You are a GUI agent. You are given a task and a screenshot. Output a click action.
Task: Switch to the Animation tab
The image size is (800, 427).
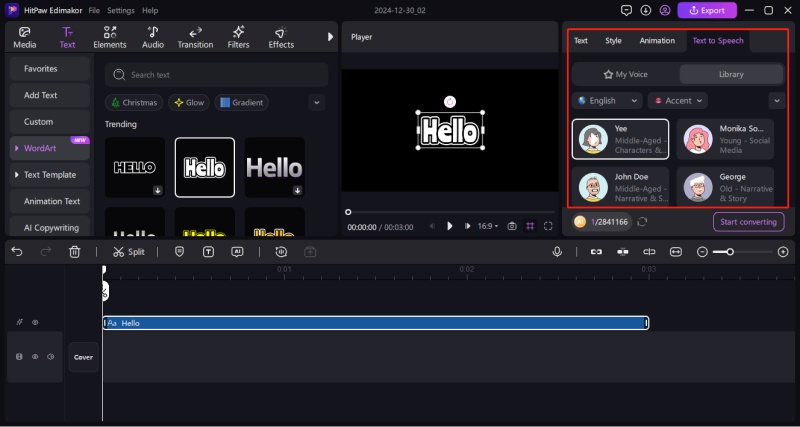(657, 41)
